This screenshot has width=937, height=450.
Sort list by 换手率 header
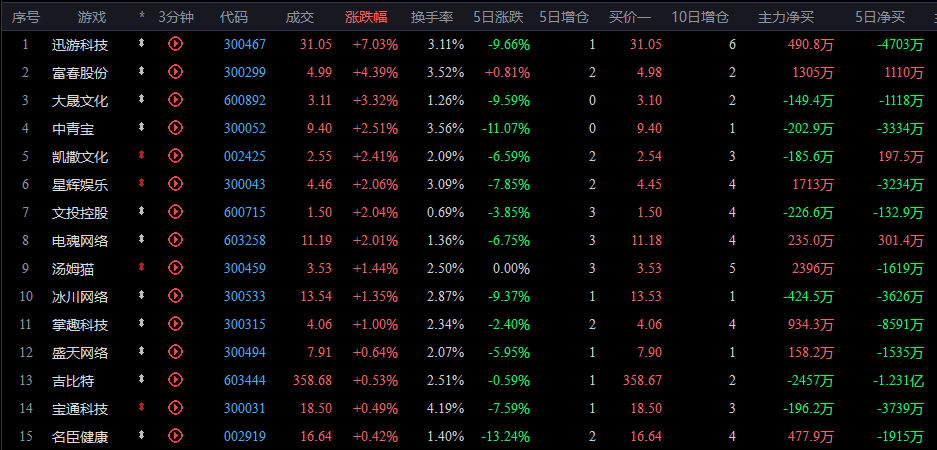[431, 17]
